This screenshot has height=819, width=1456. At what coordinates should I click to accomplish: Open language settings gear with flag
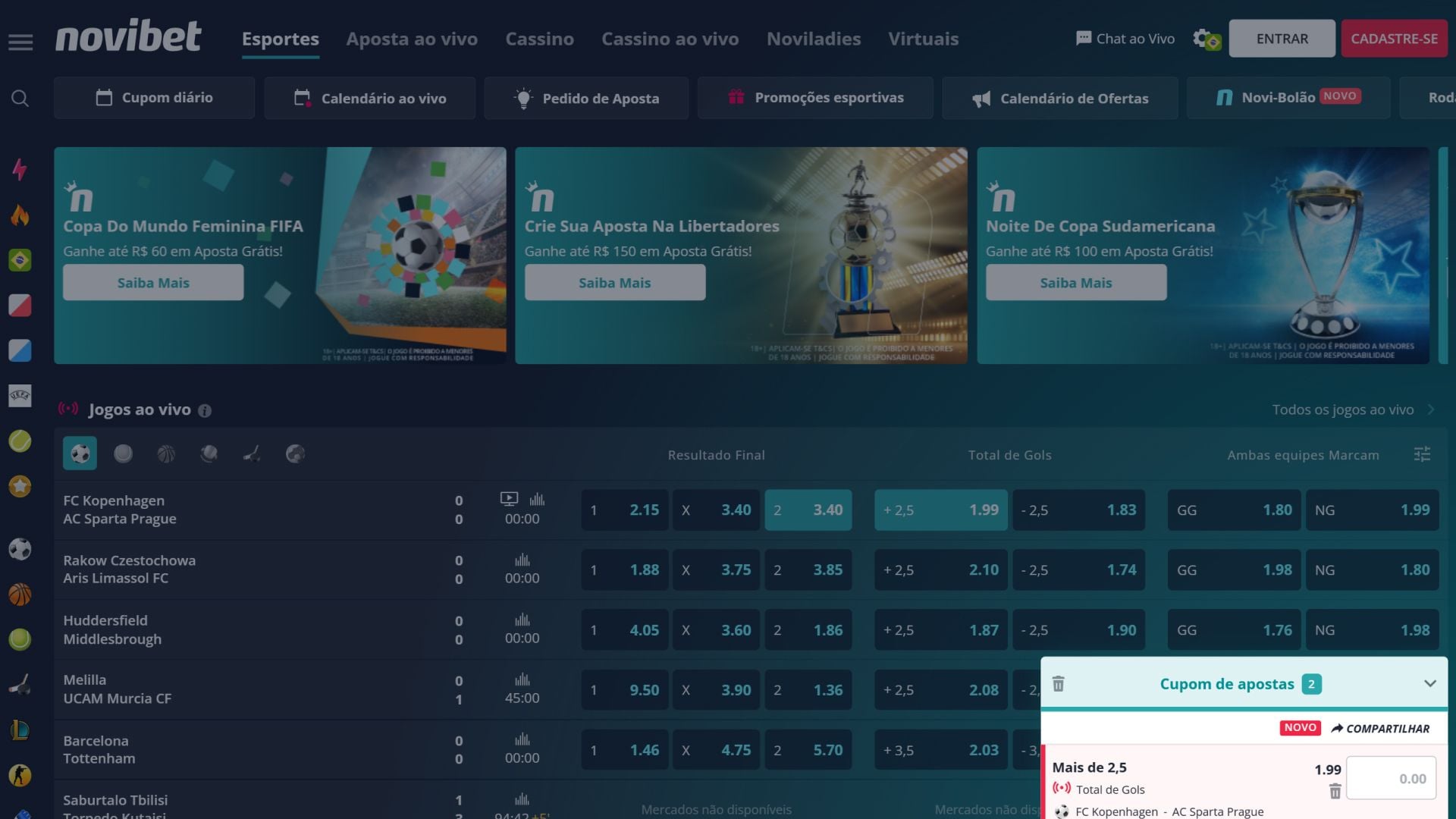point(1206,39)
